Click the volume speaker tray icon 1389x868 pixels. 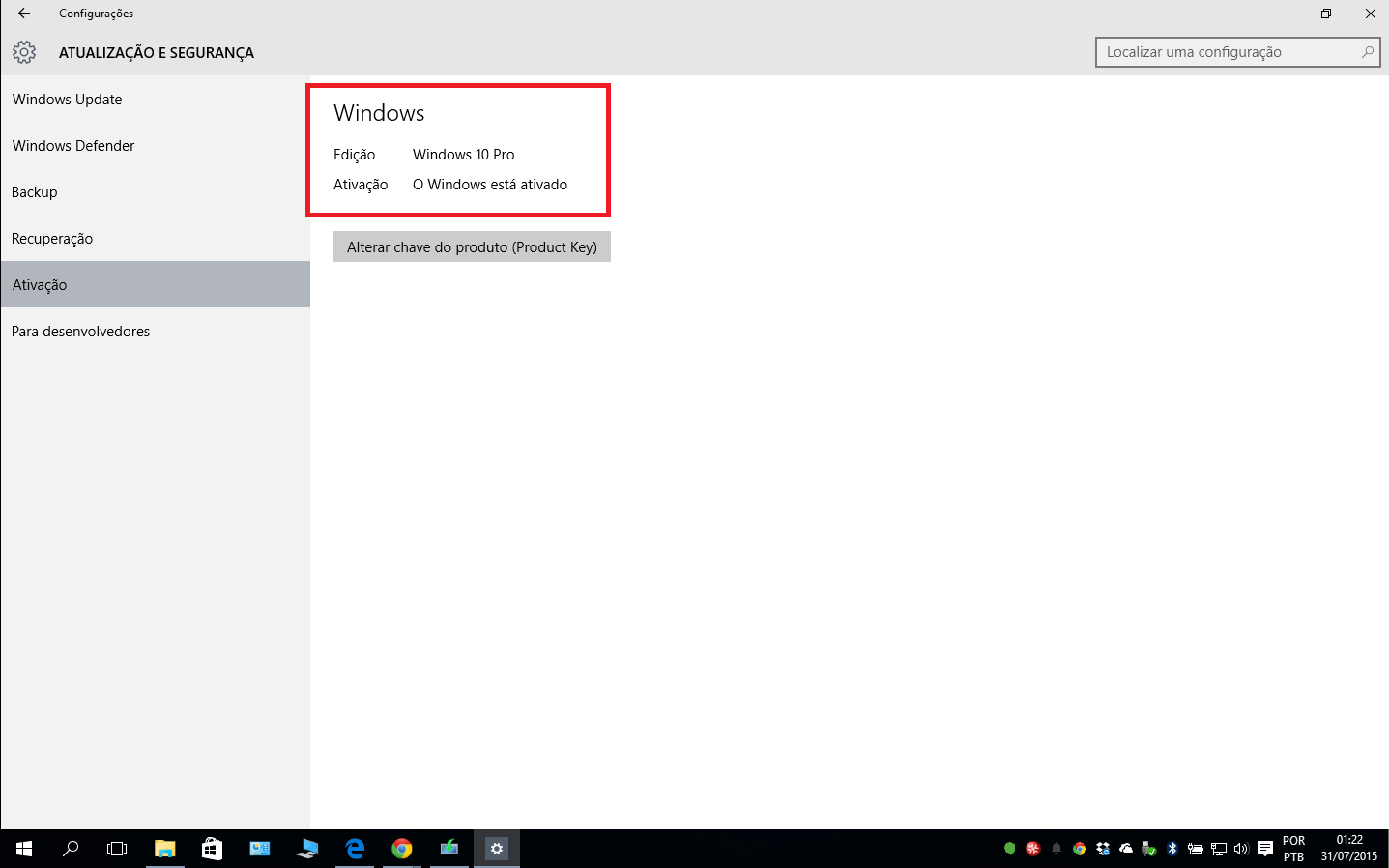pos(1241,849)
